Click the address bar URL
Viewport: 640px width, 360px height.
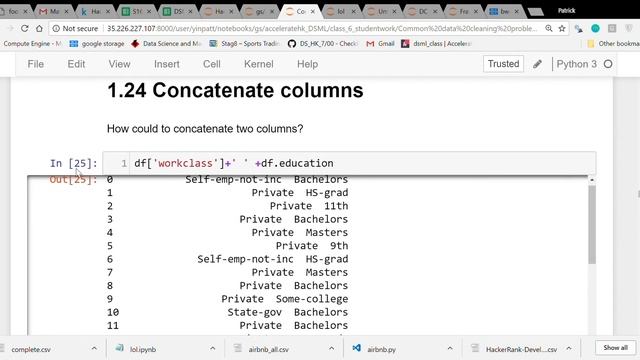point(321,28)
